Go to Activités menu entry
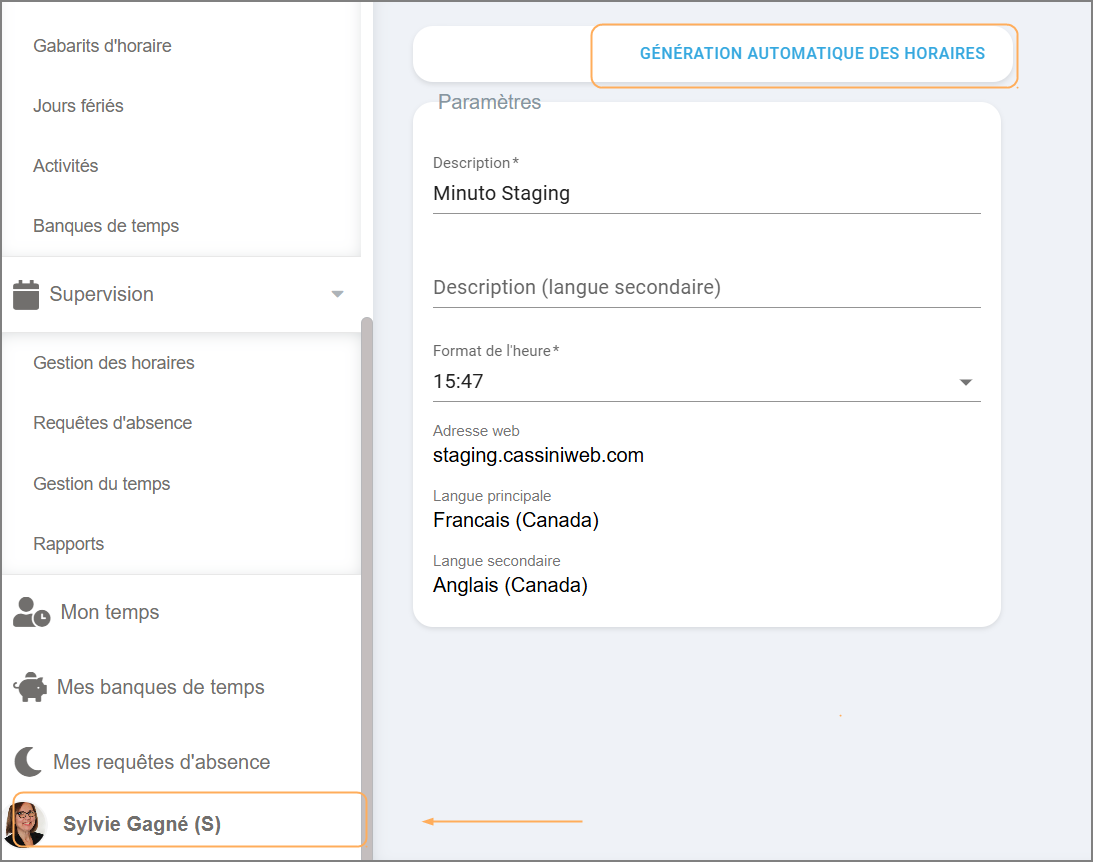 (x=66, y=166)
